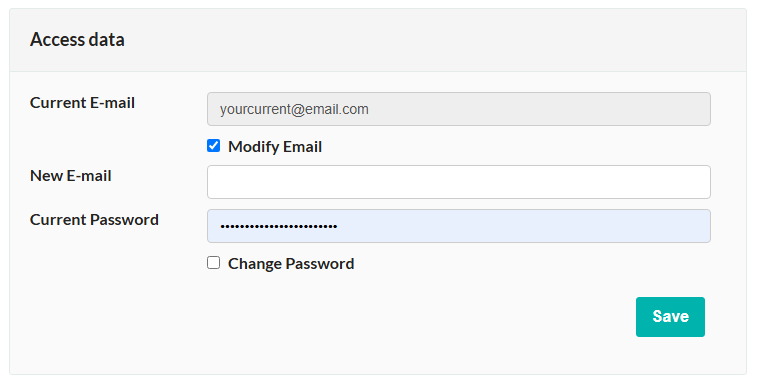Click the disabled Current E-mail field

[459, 109]
